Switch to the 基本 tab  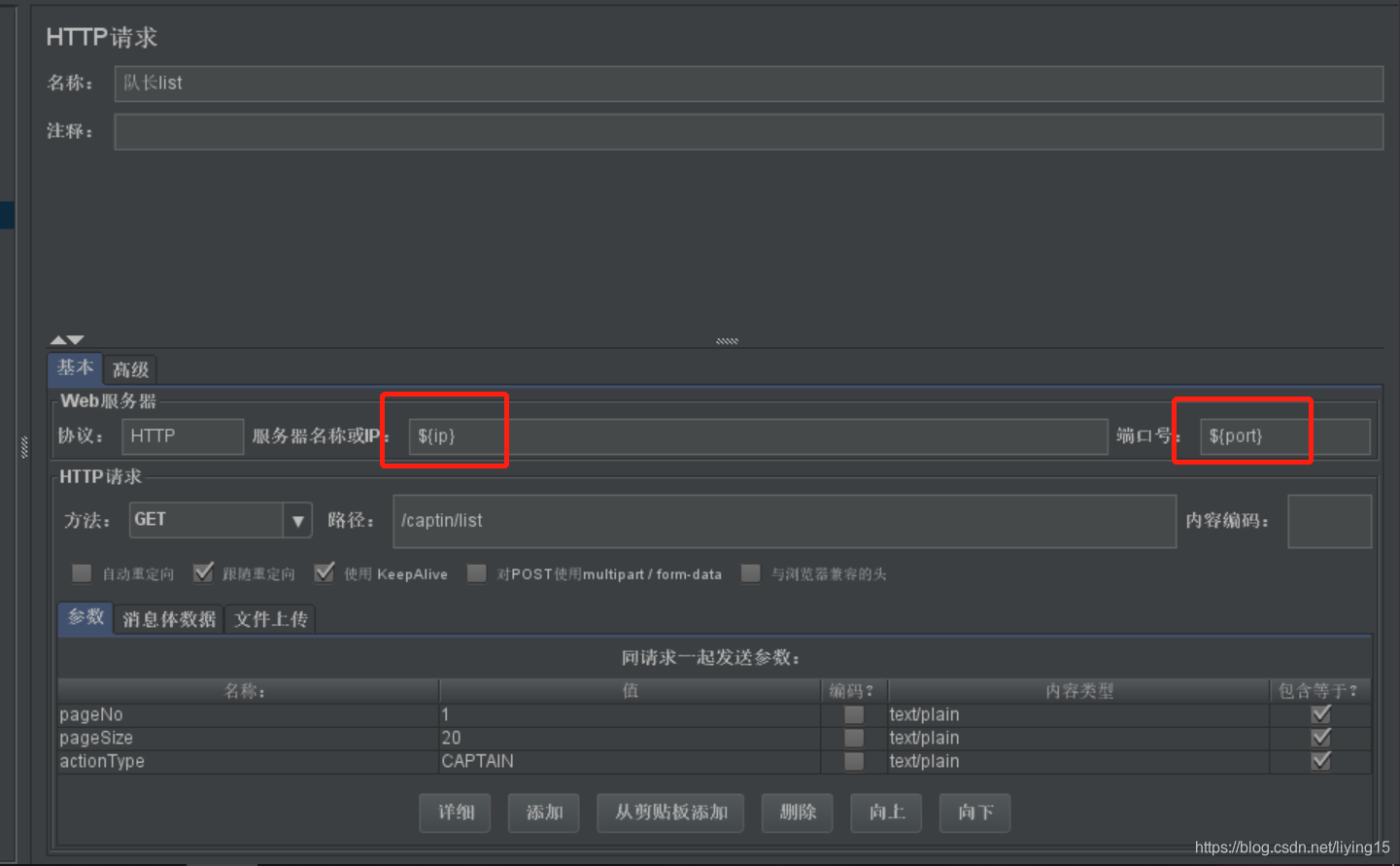[75, 368]
